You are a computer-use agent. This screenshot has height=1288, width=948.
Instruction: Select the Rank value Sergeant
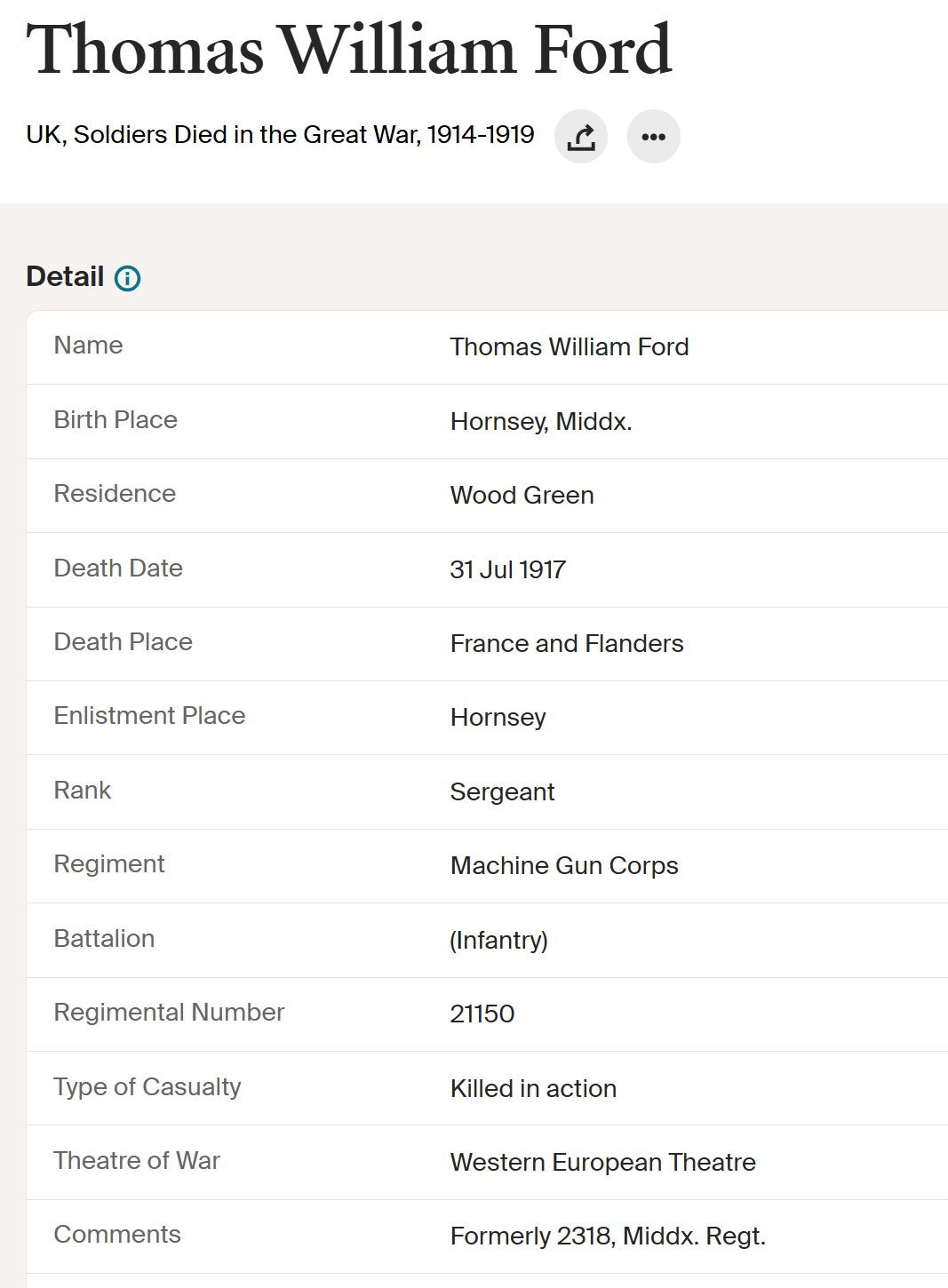coord(502,791)
